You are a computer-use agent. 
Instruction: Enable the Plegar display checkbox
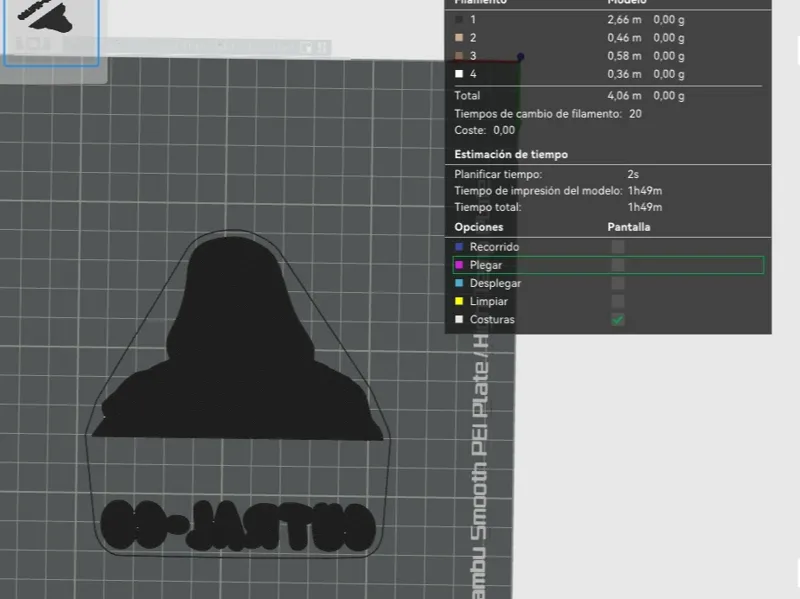click(618, 265)
